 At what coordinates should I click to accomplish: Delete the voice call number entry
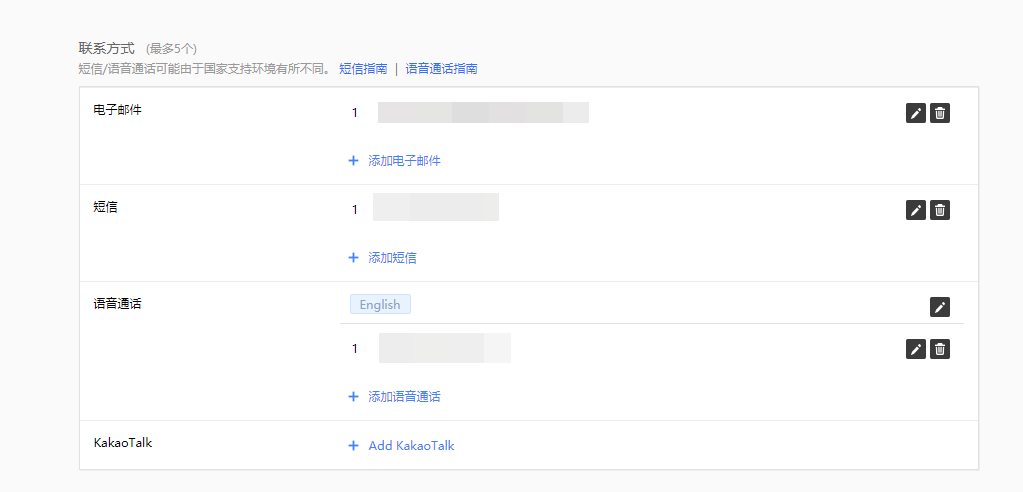pos(940,349)
